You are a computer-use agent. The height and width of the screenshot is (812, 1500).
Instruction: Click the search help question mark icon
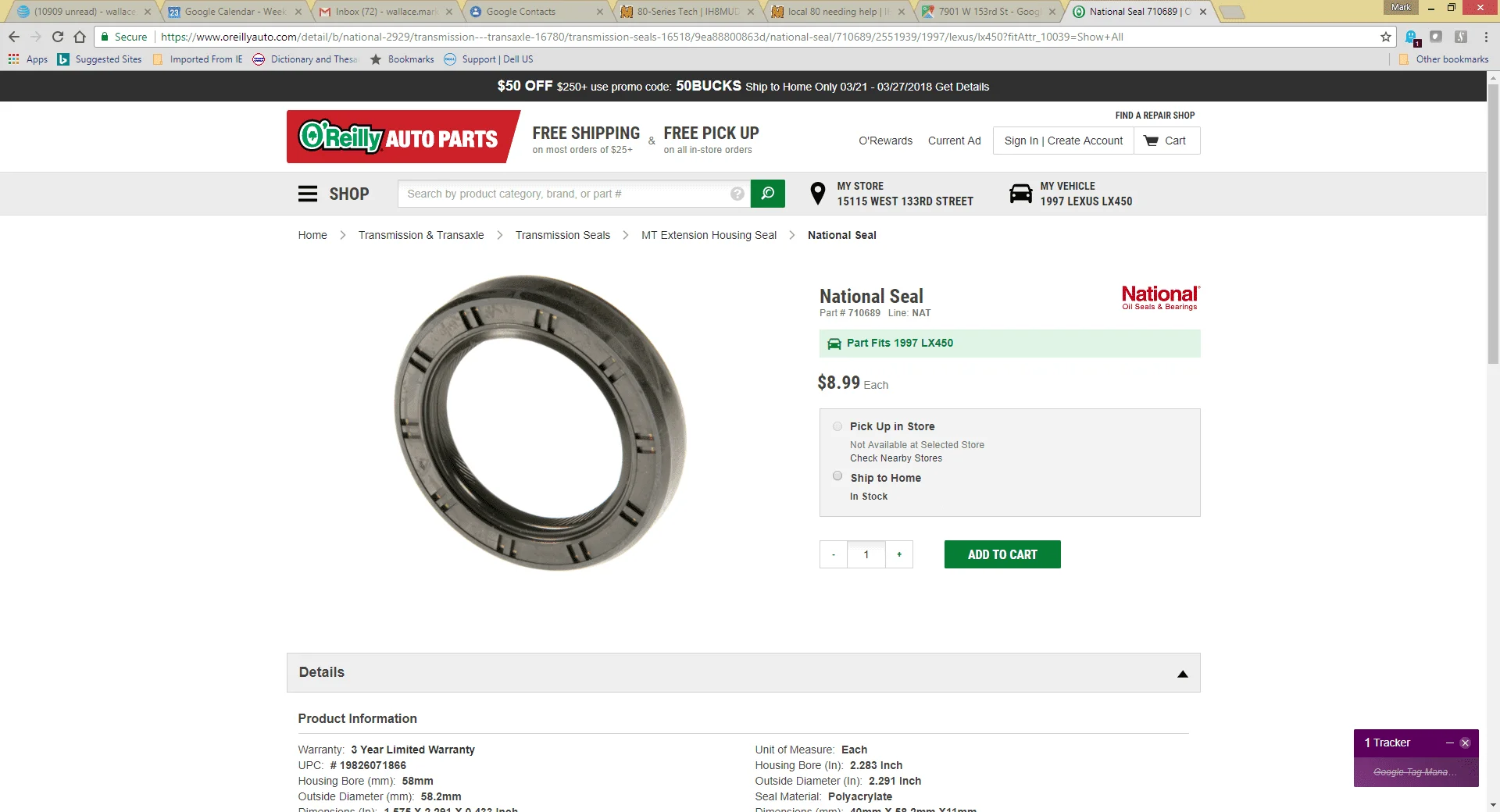click(737, 194)
